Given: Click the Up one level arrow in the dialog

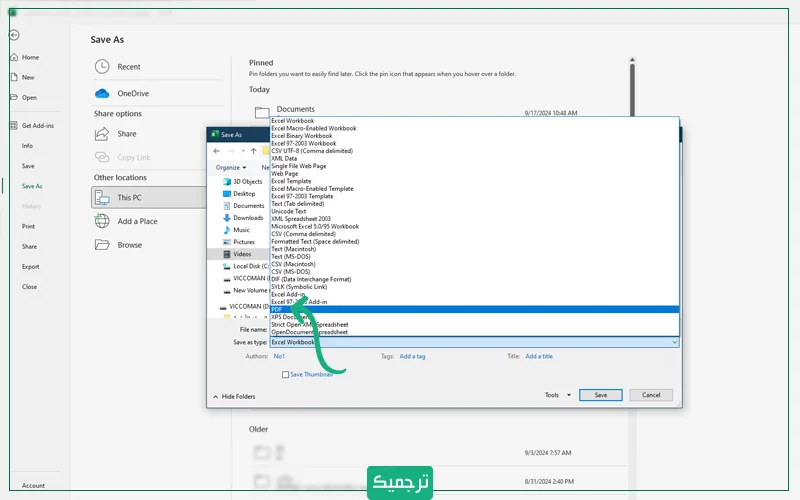Looking at the screenshot, I should point(254,151).
